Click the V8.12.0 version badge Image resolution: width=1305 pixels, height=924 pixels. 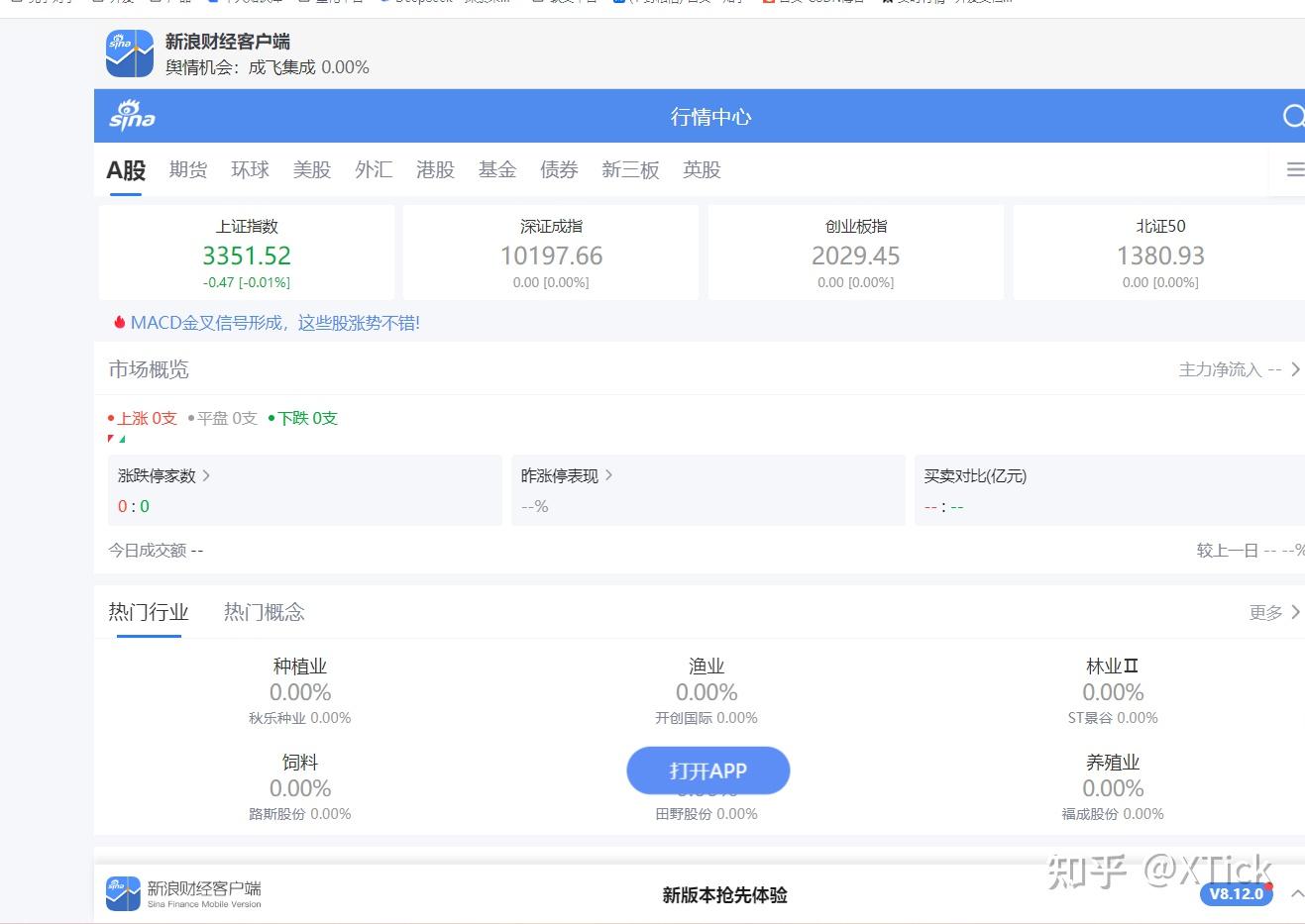coord(1237,893)
